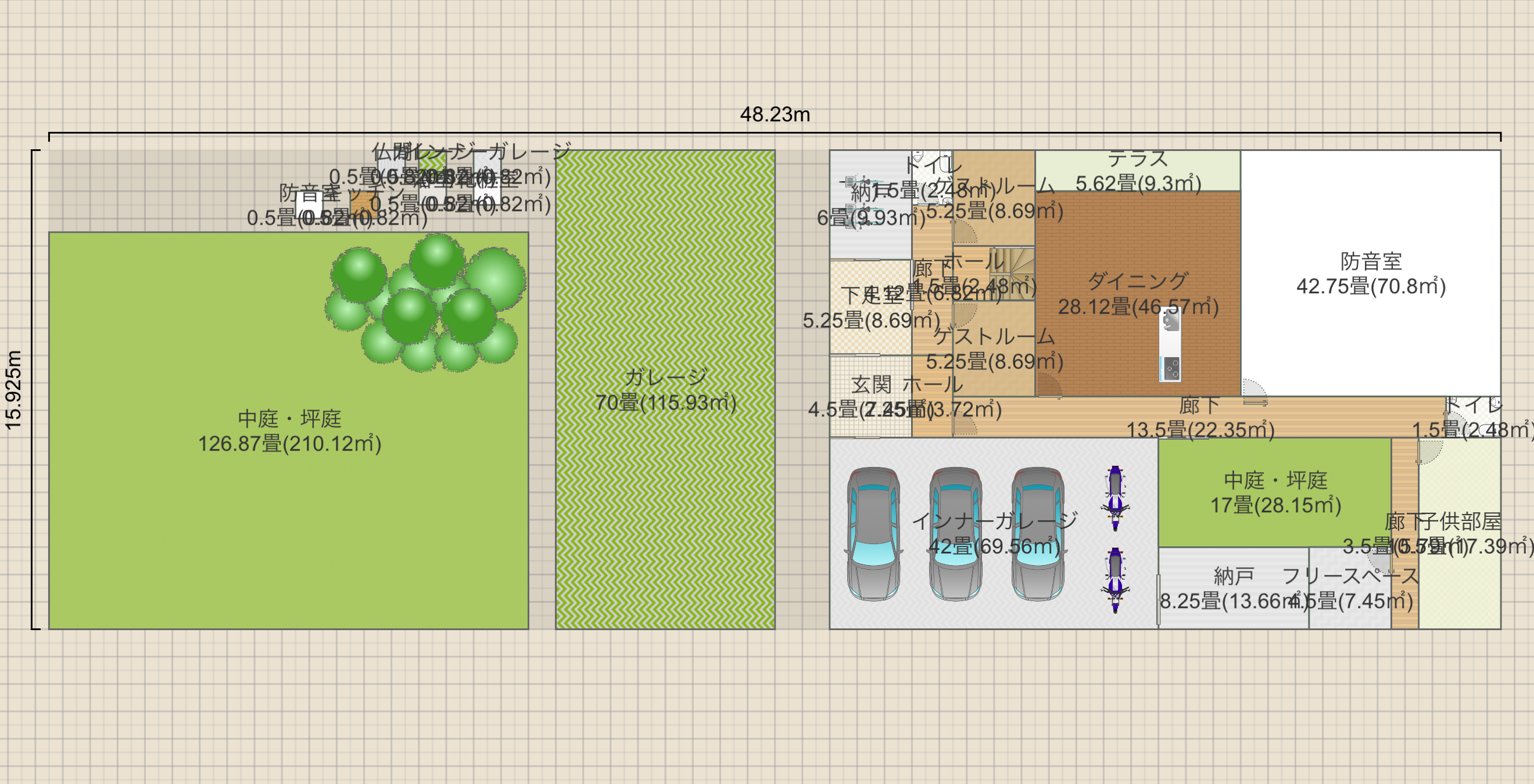Click the 15.925m height dimension label
The height and width of the screenshot is (784, 1534).
[13, 390]
